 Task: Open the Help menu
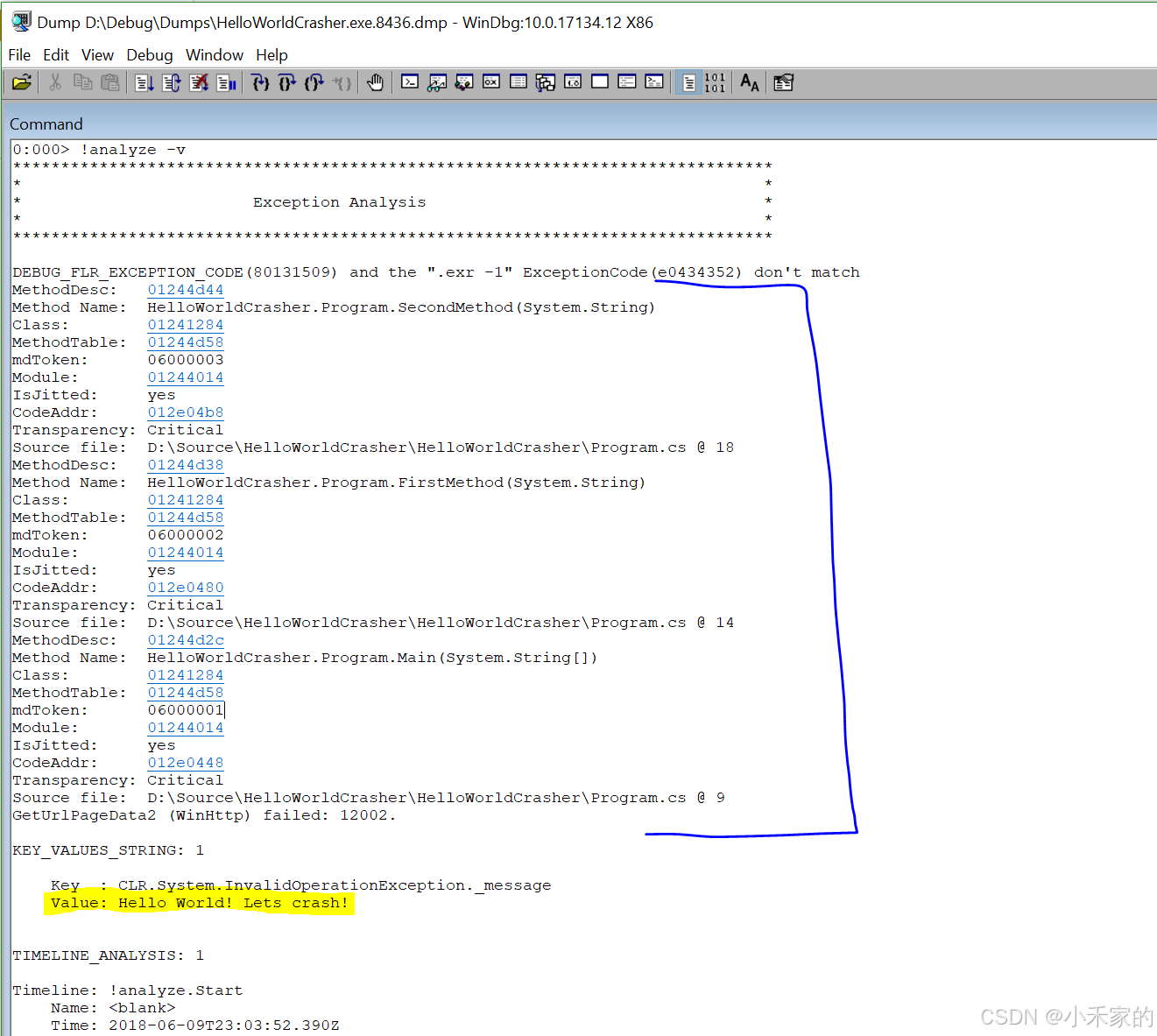point(272,55)
